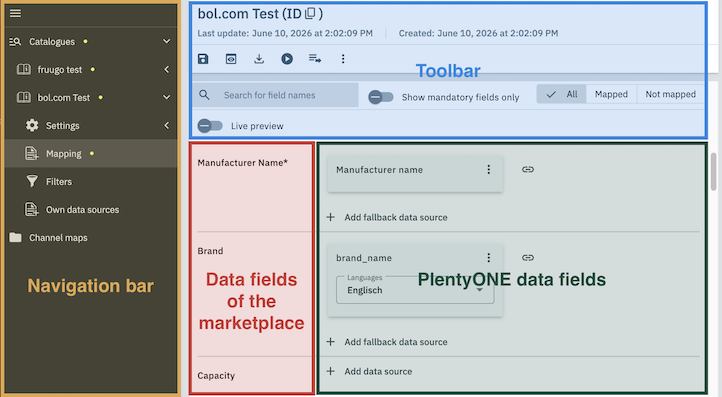Viewport: 722px width, 397px height.
Task: Click the Own data sources icon
Action: [31, 210]
